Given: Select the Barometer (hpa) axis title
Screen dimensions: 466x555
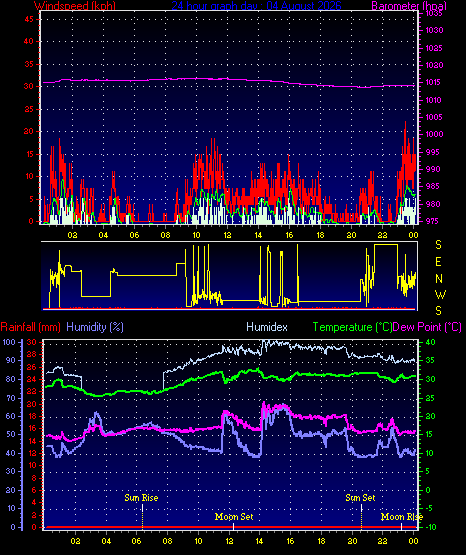Looking at the screenshot, I should pyautogui.click(x=409, y=5).
